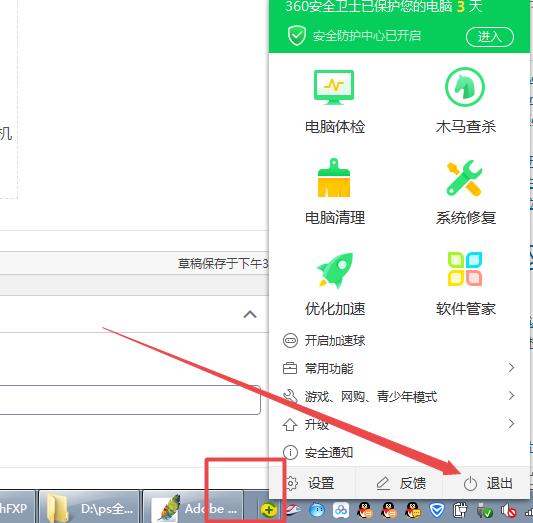Click the draft saved status 草稿保存于下午
Screen dimensions: 533x523
223,263
